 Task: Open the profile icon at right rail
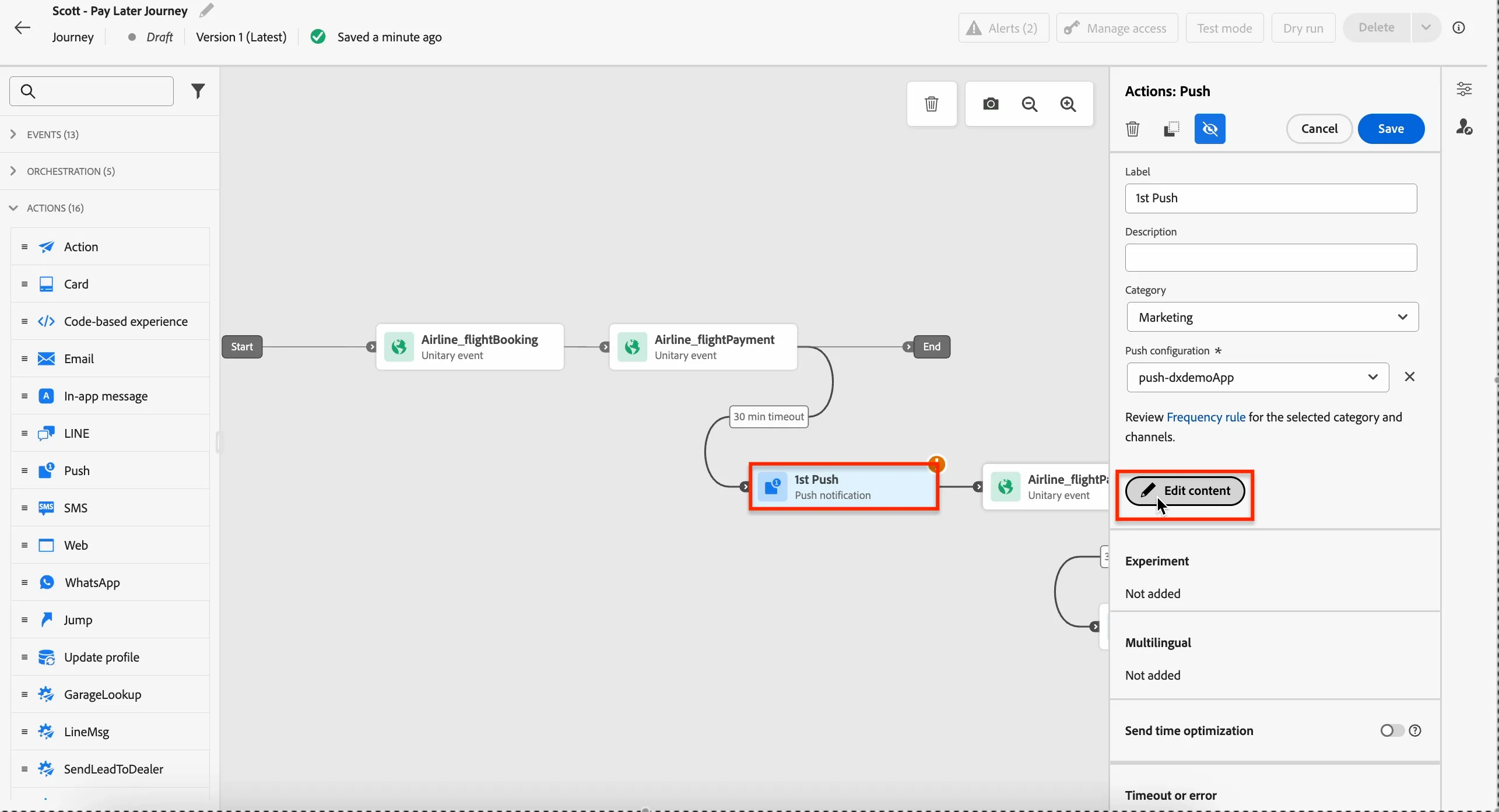(1464, 126)
